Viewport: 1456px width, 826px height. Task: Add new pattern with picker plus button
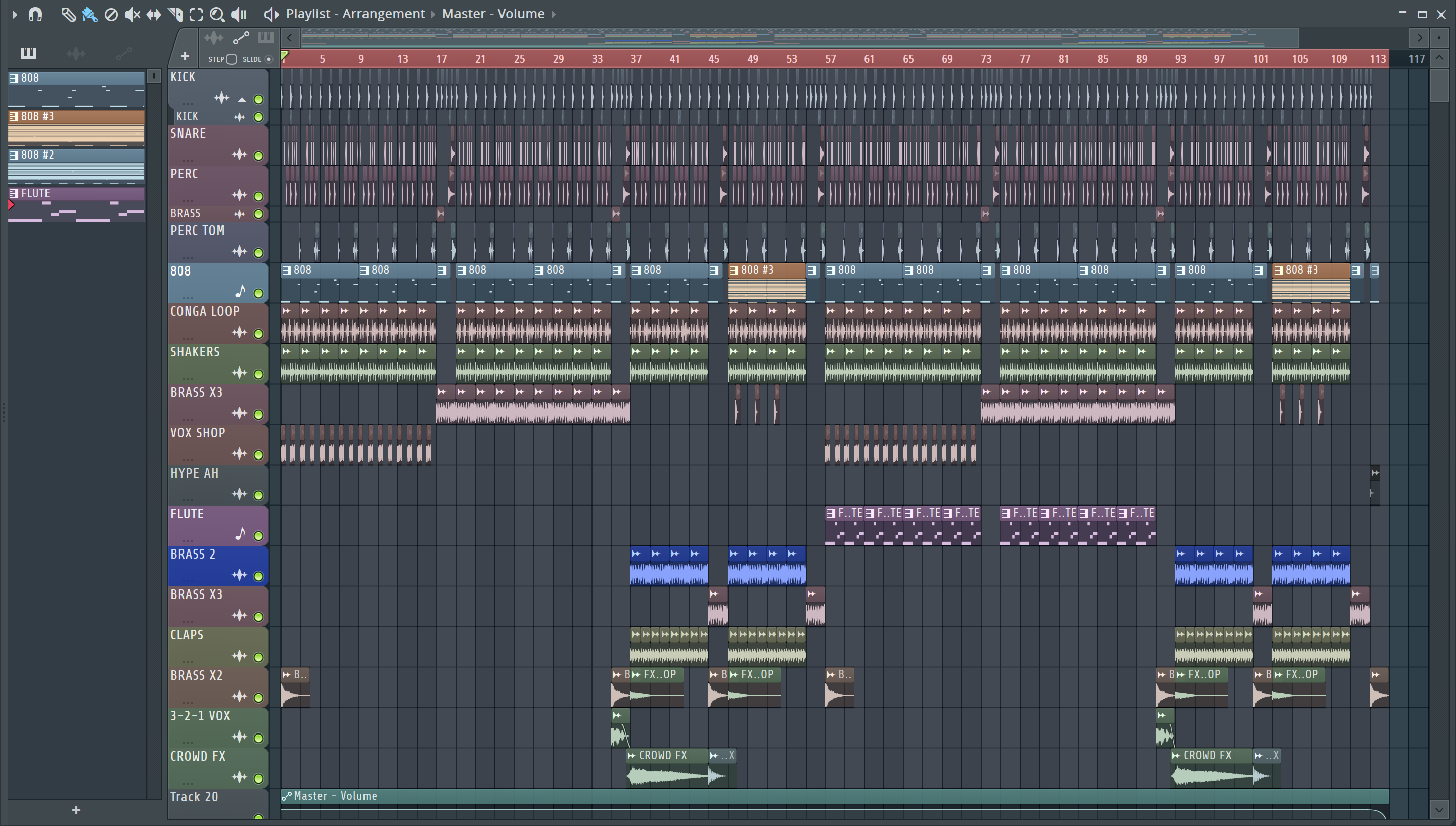point(76,811)
